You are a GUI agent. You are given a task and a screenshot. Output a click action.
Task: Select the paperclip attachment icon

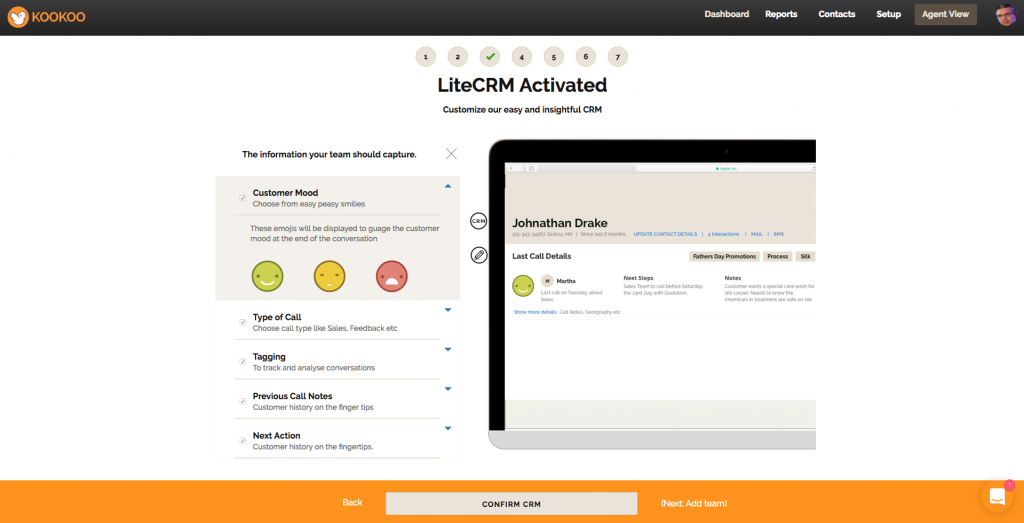point(479,255)
